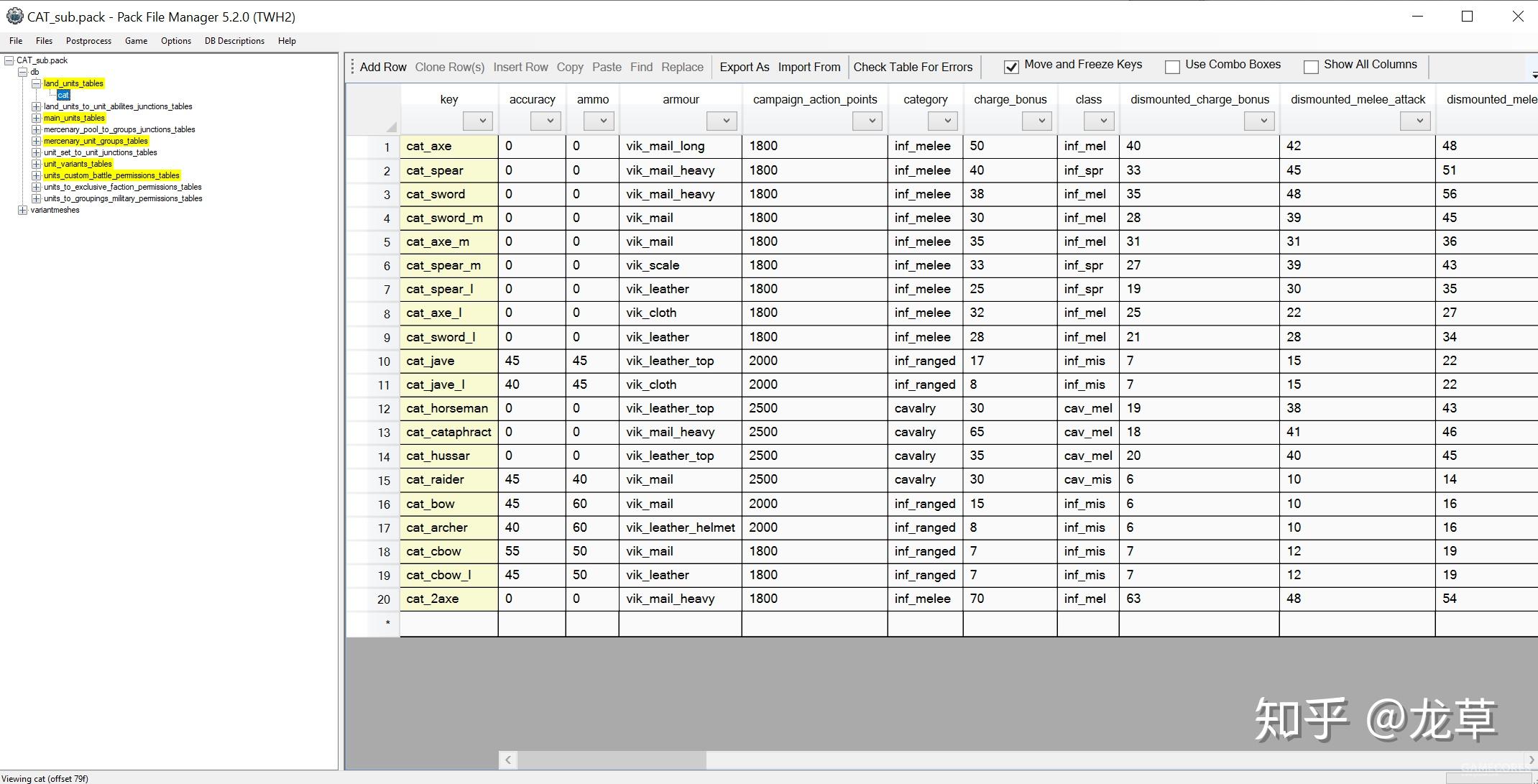
Task: Click the cat_cataphract key cell
Action: [448, 432]
